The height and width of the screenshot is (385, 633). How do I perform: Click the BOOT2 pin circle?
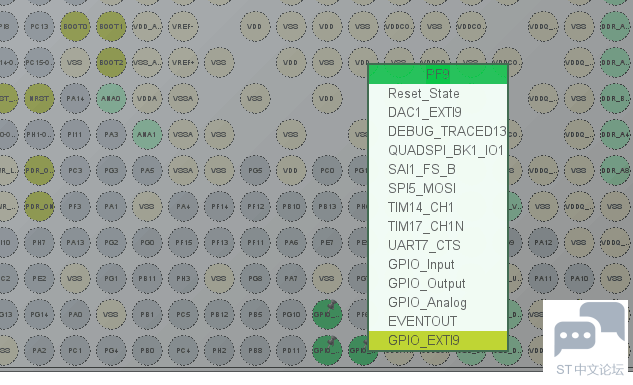[x=111, y=63]
